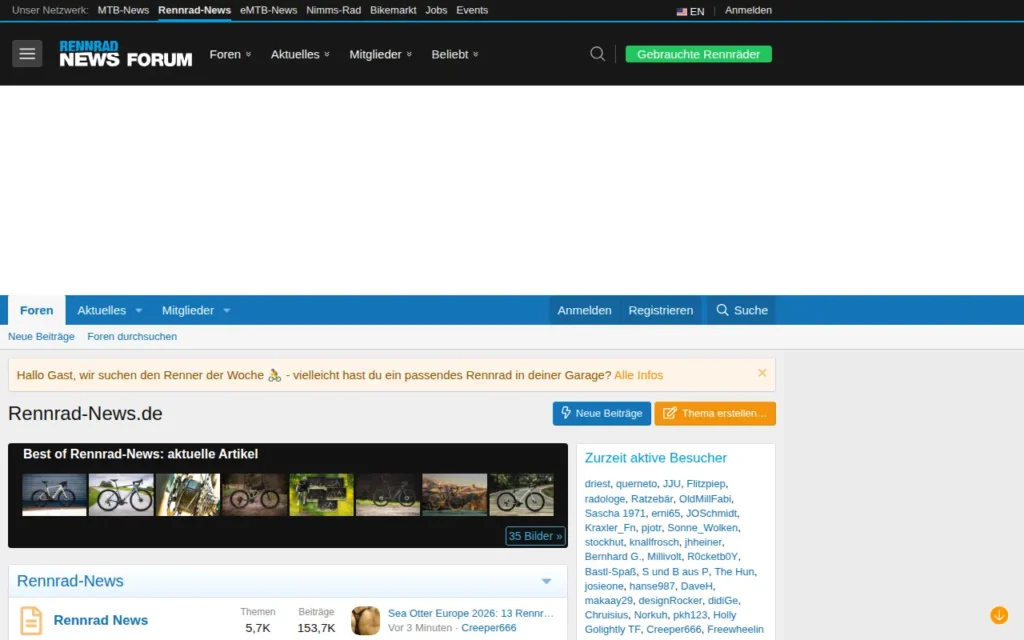Open eighth article thumbnail, light bike

(522, 495)
